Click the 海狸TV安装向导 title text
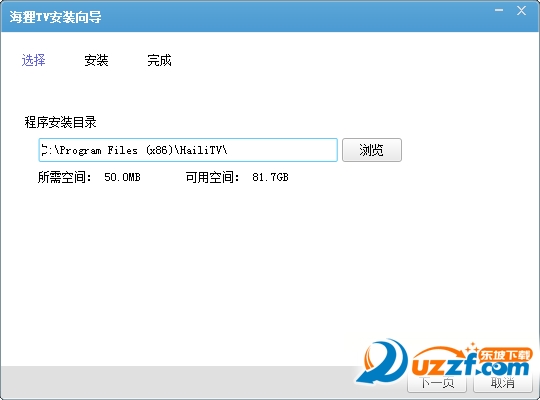 click(55, 17)
